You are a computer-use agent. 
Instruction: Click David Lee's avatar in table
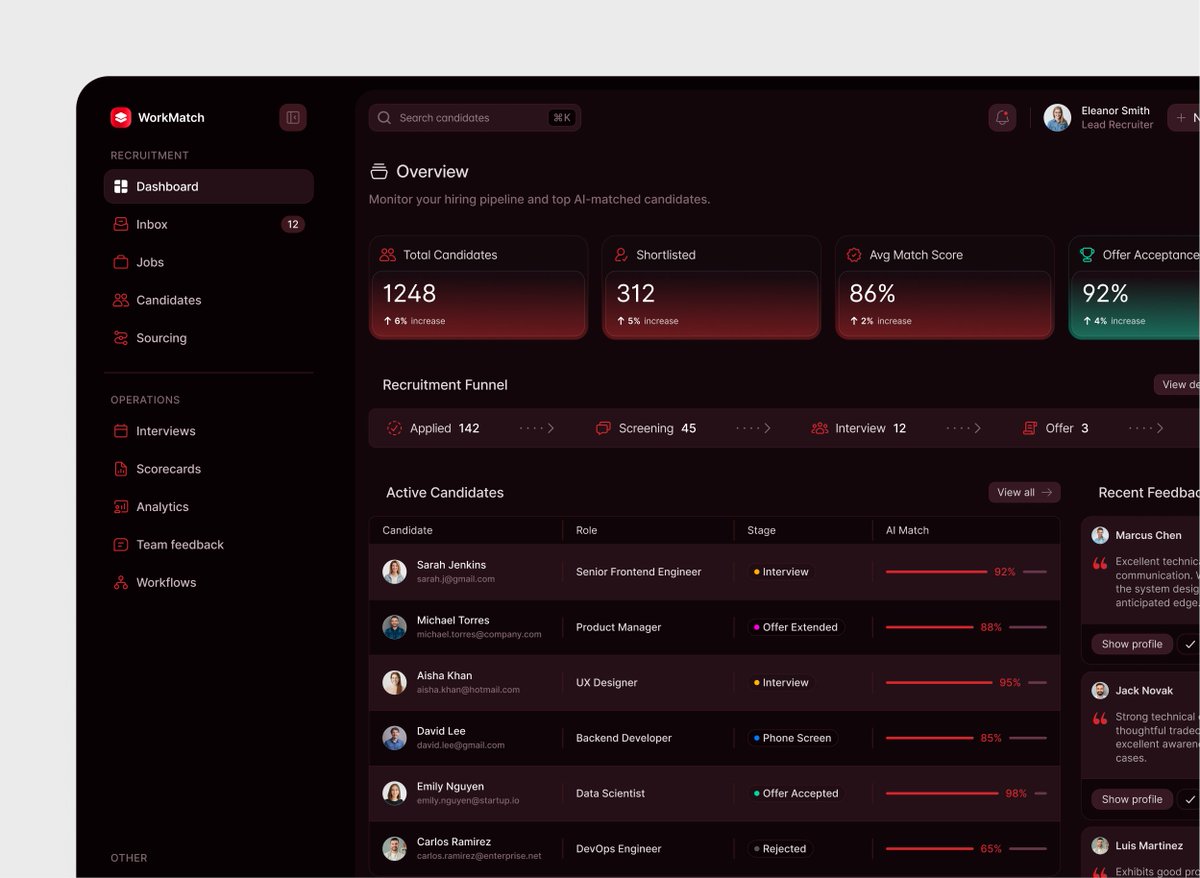[x=394, y=738]
